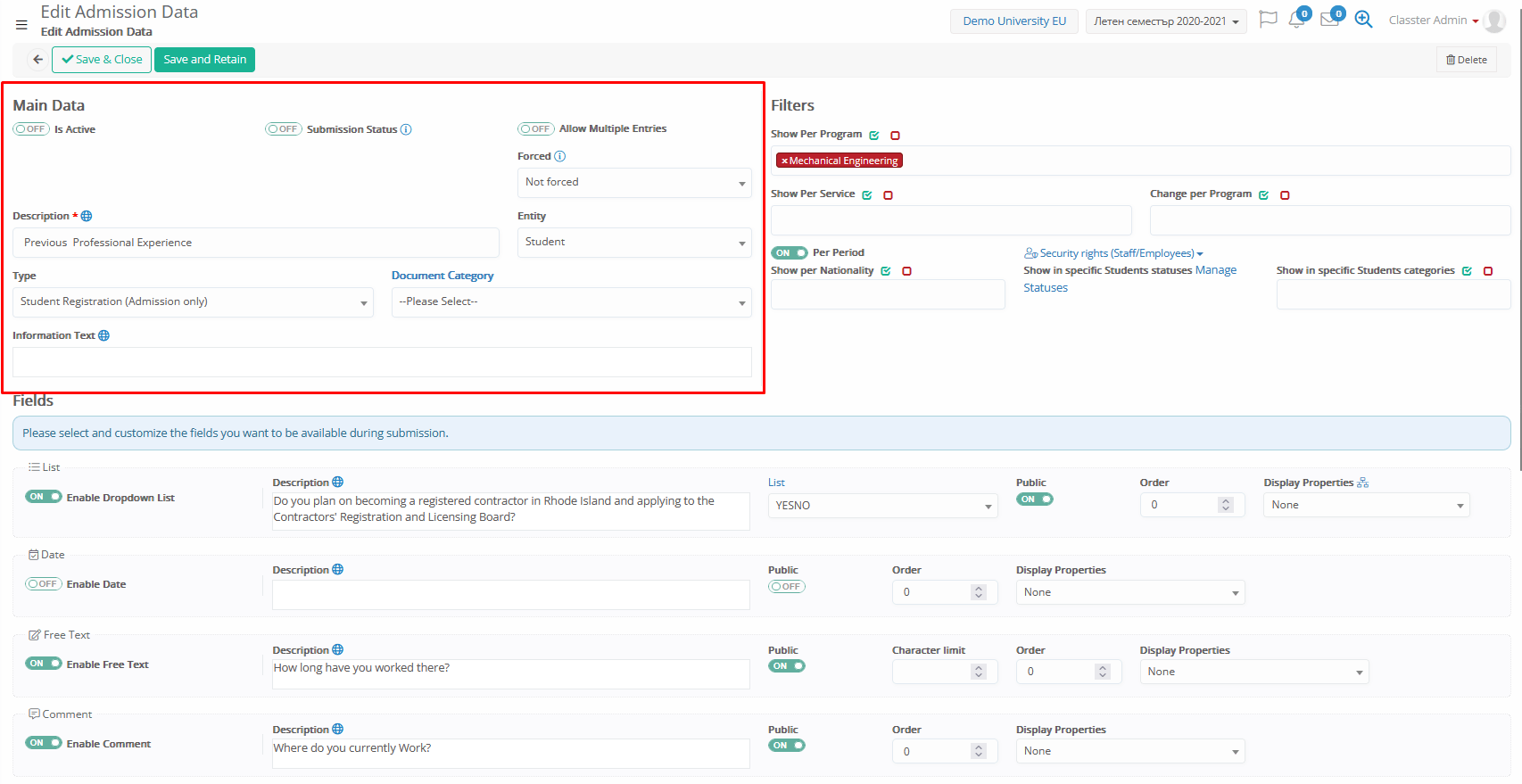Open the notifications bell
Image resolution: width=1522 pixels, height=784 pixels.
pos(1296,20)
